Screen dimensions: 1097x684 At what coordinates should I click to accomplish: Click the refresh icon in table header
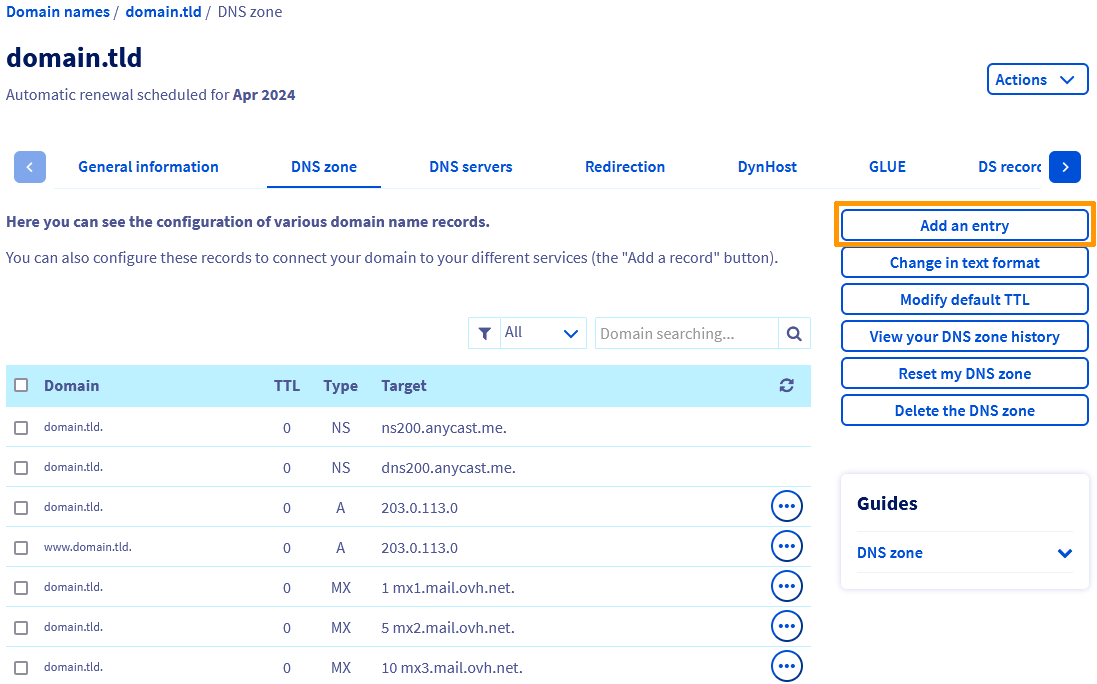tap(786, 386)
